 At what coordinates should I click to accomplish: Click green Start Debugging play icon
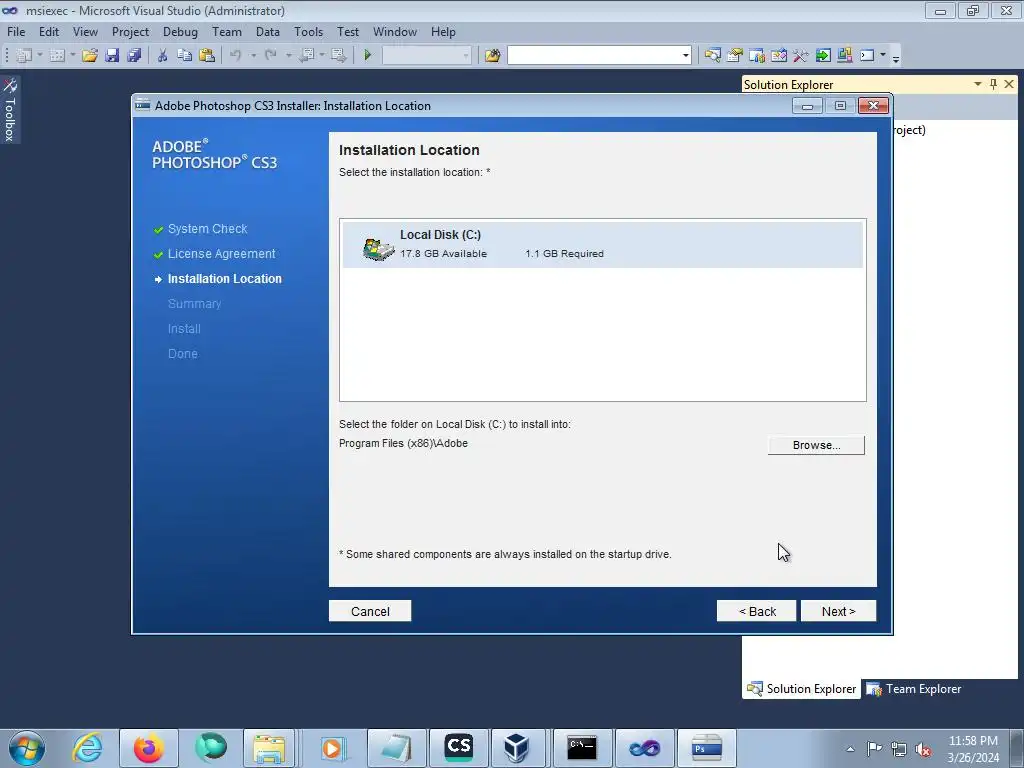(x=367, y=56)
